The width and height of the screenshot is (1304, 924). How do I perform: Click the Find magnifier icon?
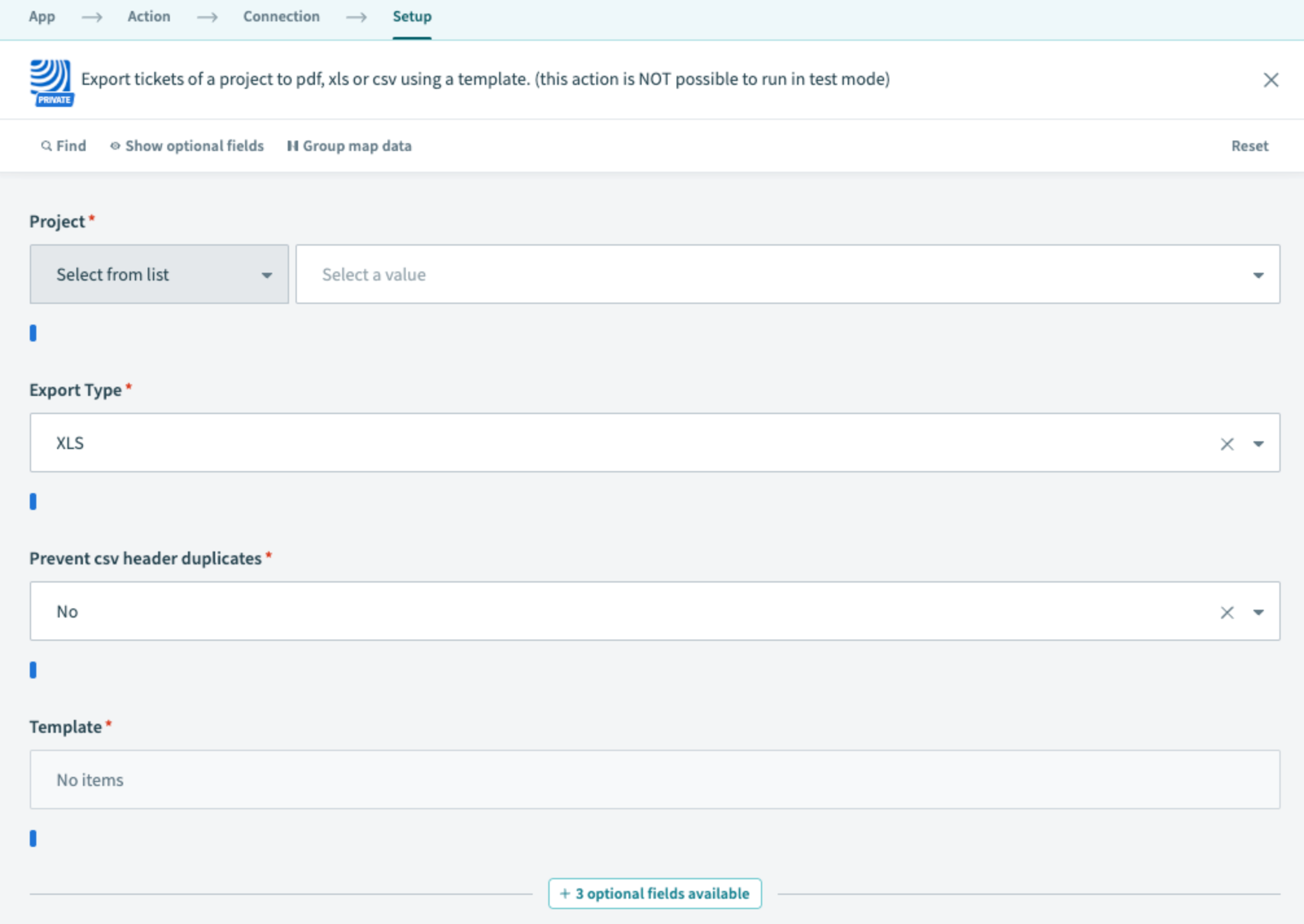point(46,146)
